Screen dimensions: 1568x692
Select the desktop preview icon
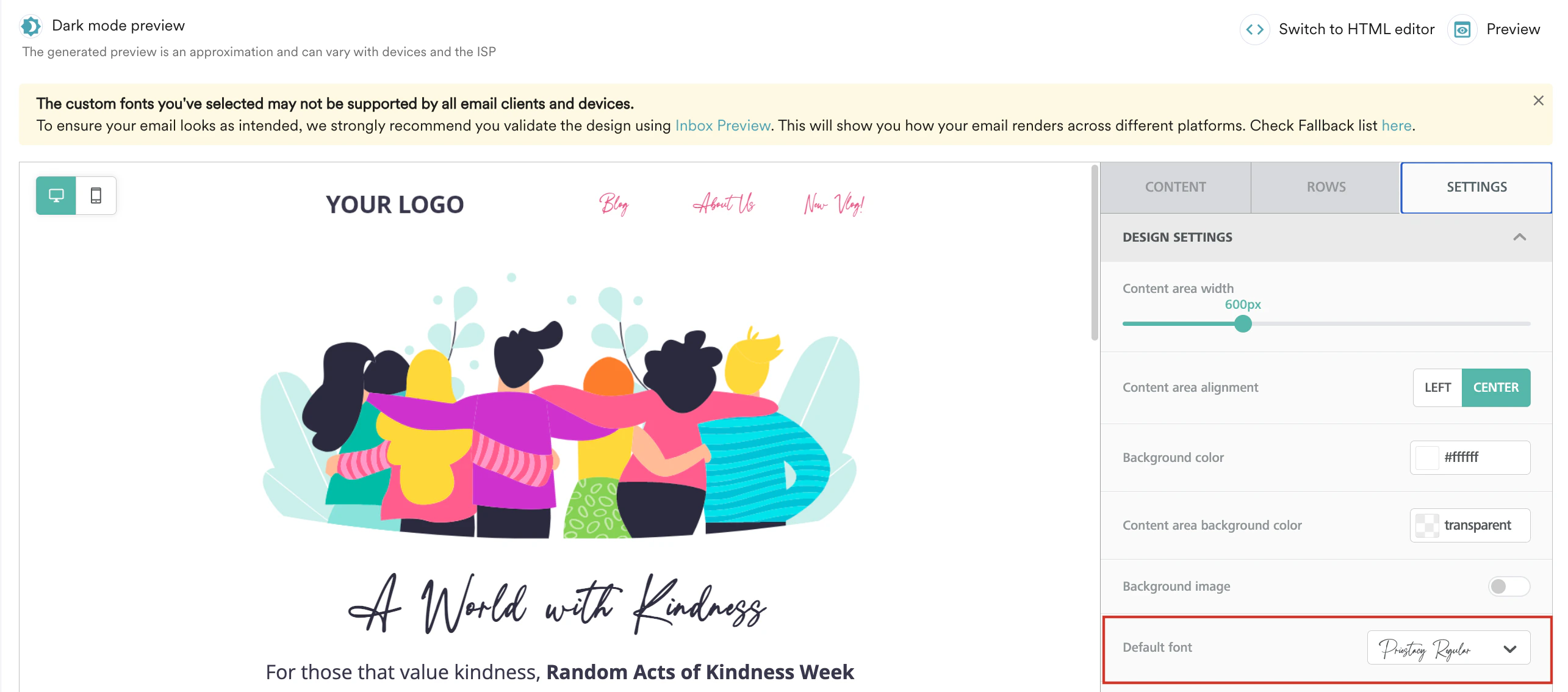56,195
